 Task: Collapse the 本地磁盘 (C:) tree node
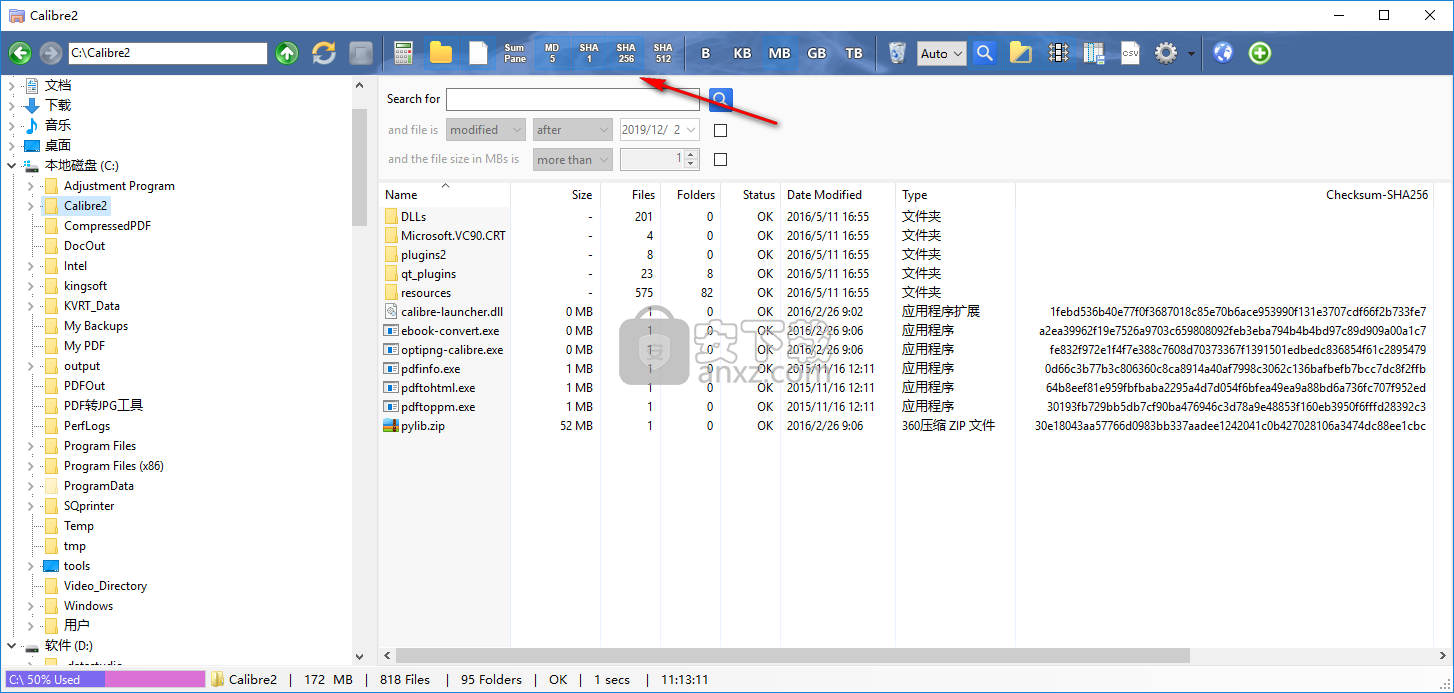pos(12,166)
